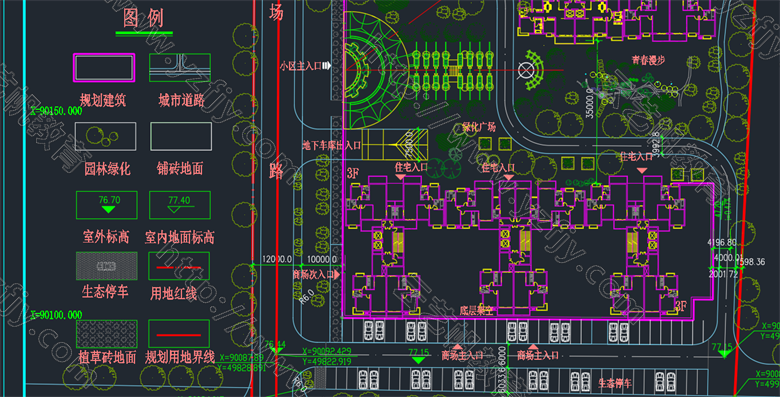
Task: Select the 用地红线 dashed red line sample
Action: coord(179,266)
